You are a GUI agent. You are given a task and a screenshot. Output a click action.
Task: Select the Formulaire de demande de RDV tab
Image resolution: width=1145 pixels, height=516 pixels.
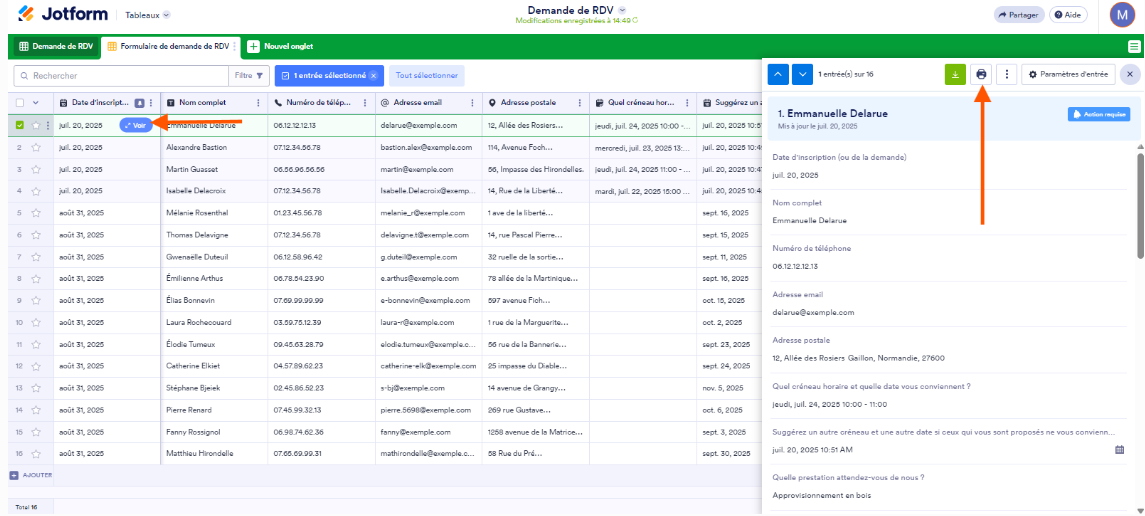172,47
